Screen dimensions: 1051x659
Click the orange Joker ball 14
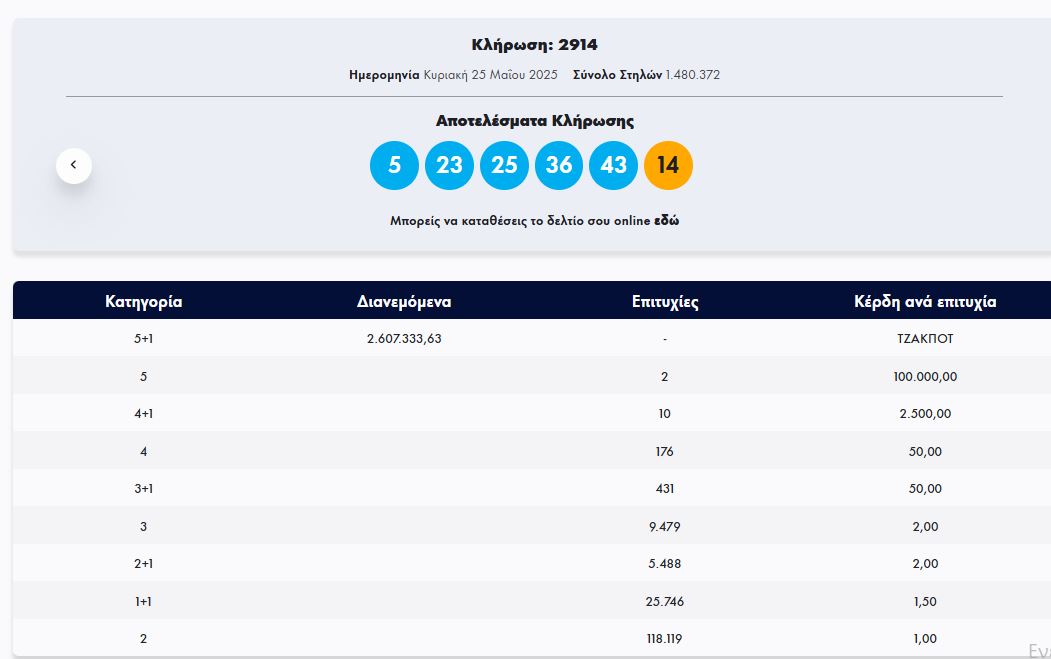tap(668, 165)
